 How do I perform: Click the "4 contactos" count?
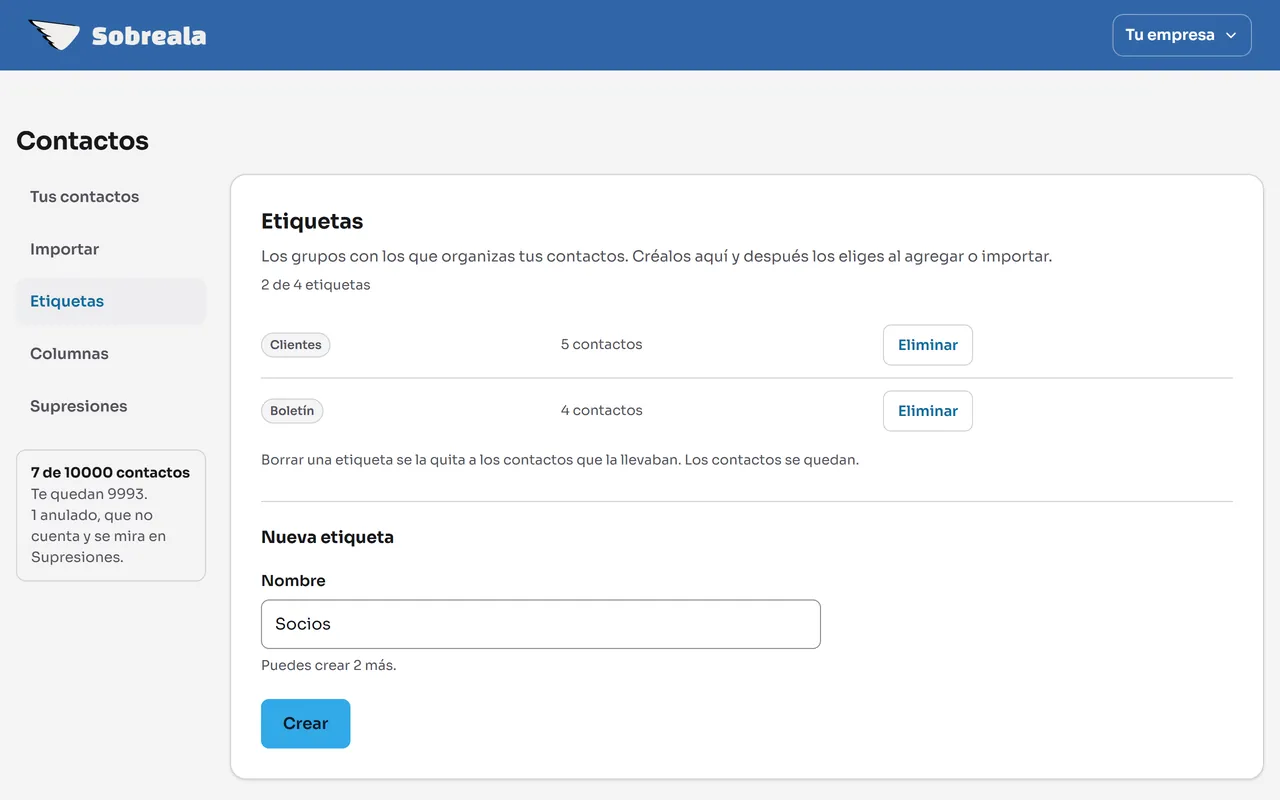point(601,410)
